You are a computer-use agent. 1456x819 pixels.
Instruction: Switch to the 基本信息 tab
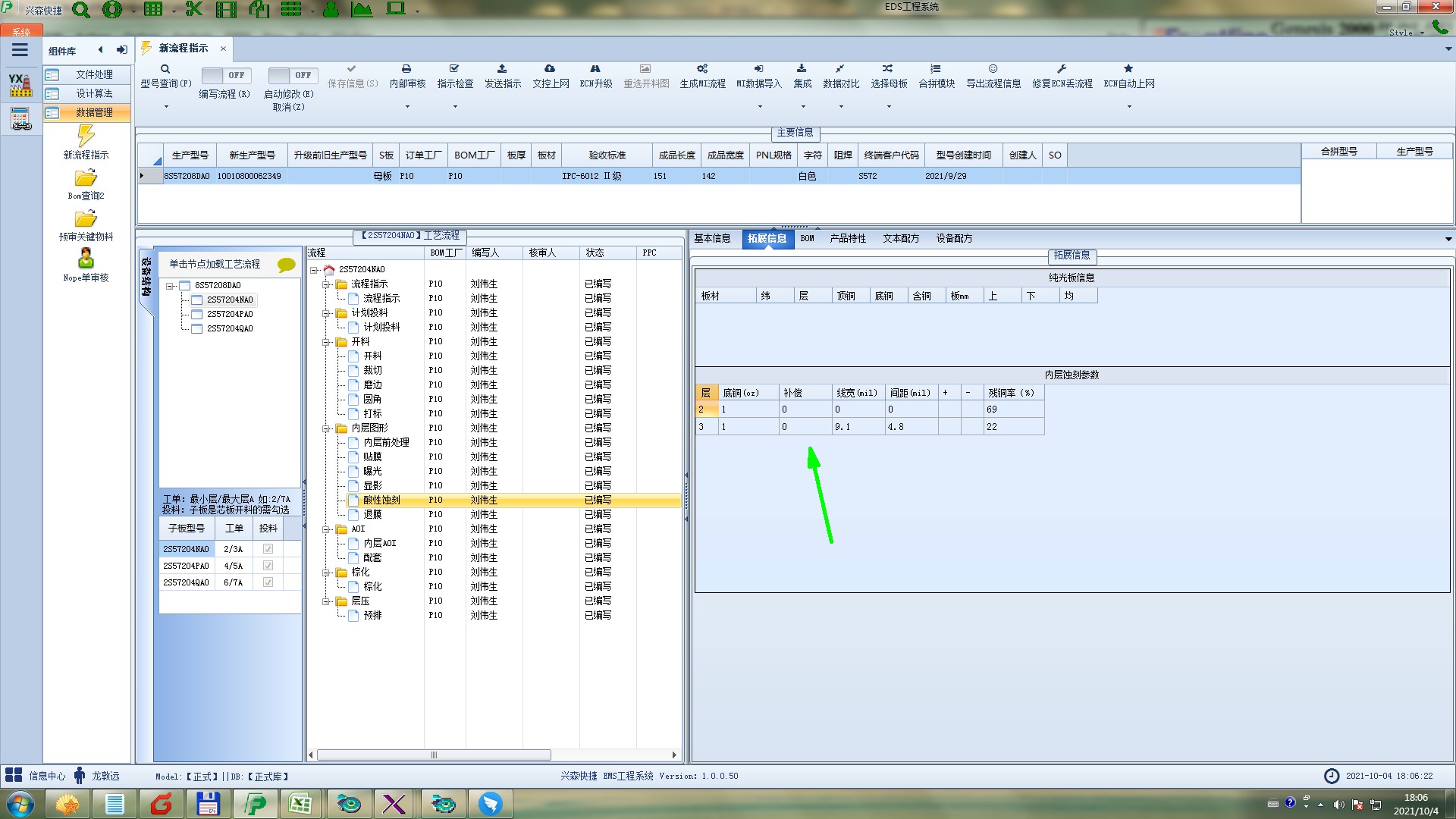(712, 239)
